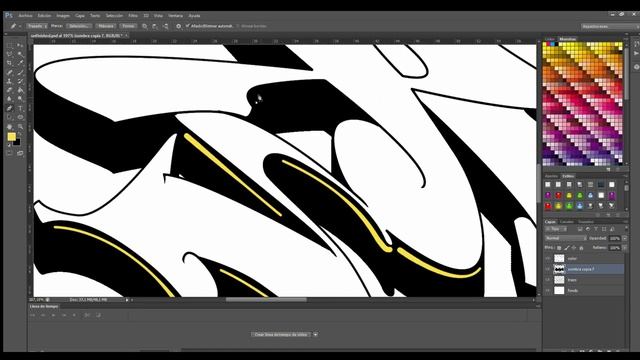The width and height of the screenshot is (640, 360).
Task: Switch to the Estilos tab
Action: coord(568,176)
